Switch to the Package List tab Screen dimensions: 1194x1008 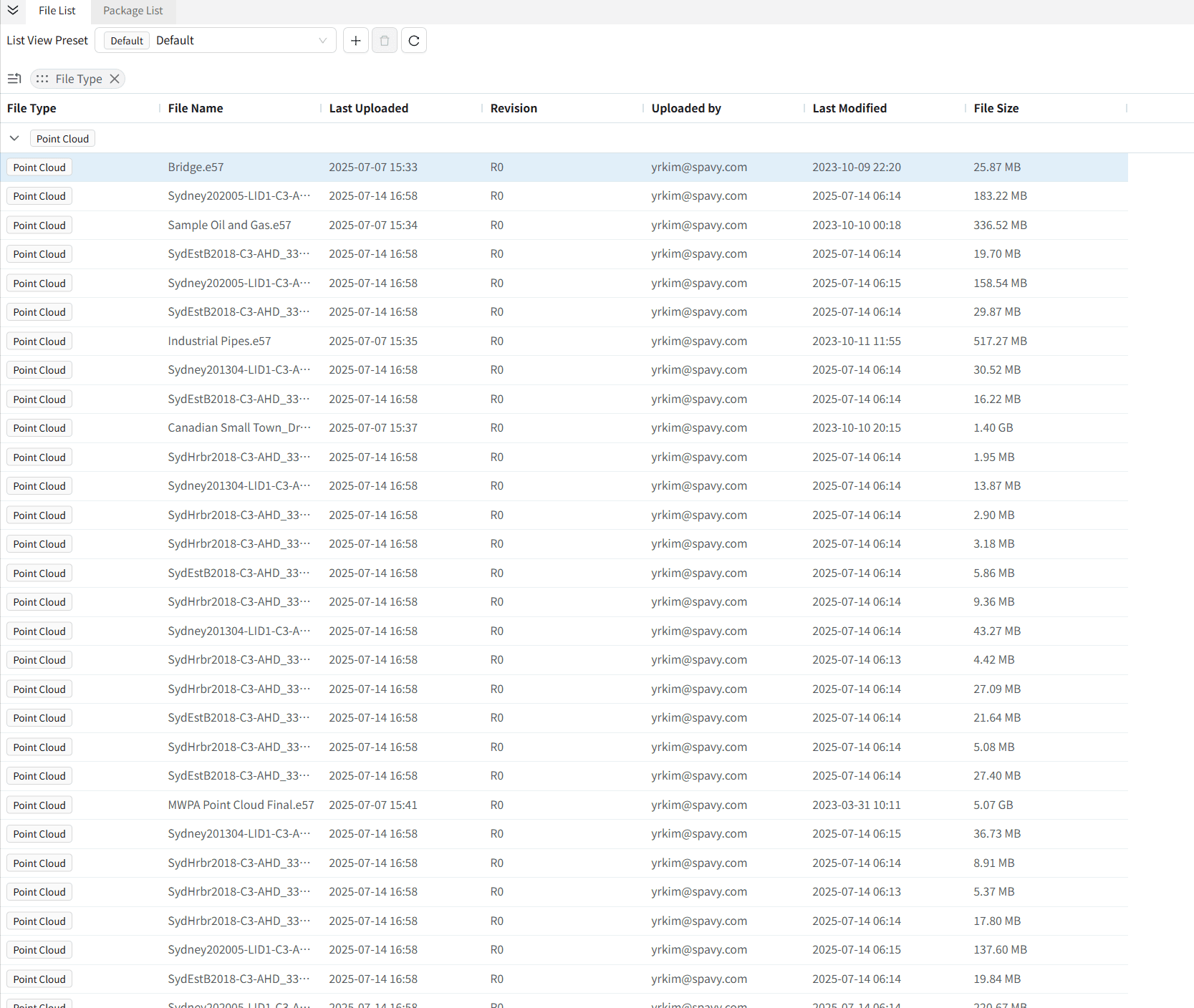133,11
